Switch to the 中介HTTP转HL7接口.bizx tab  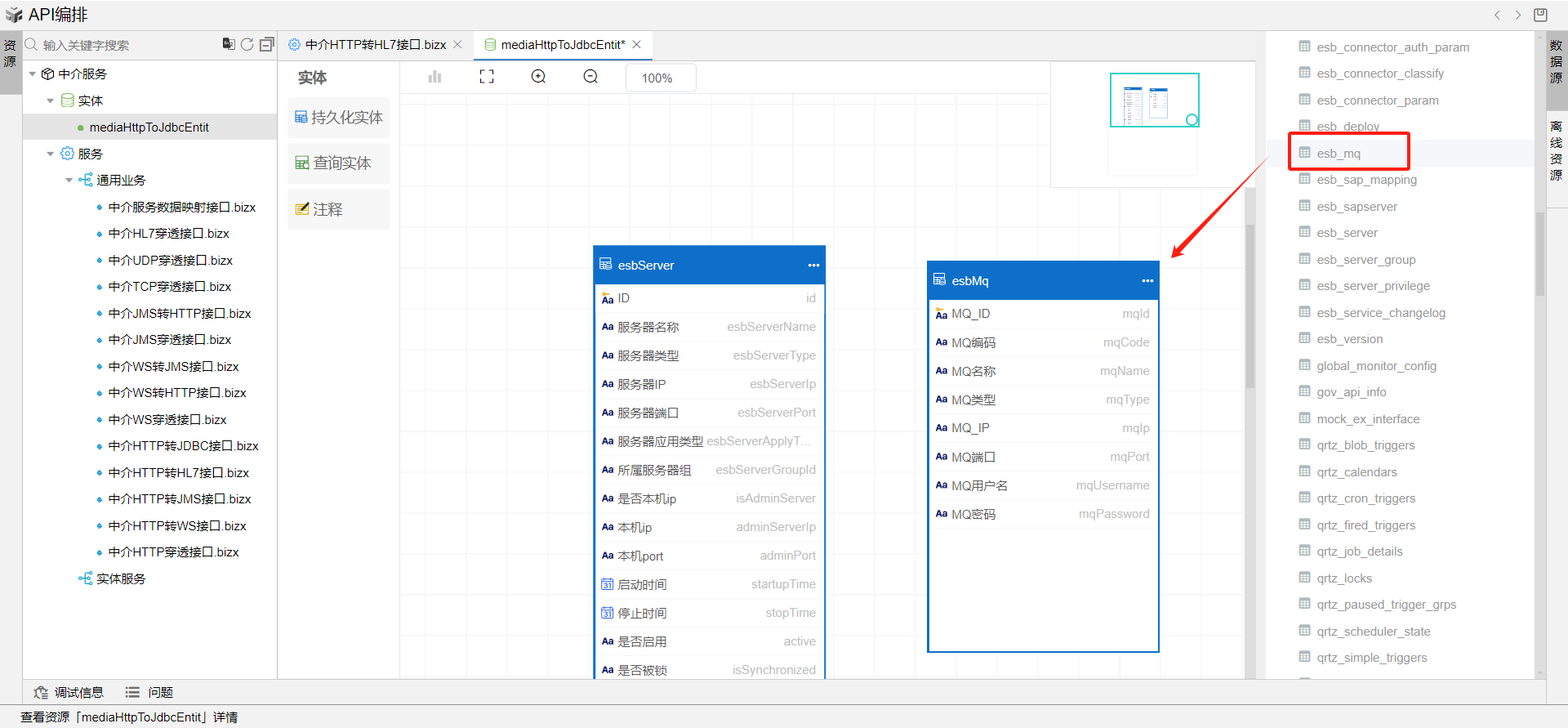tap(375, 45)
